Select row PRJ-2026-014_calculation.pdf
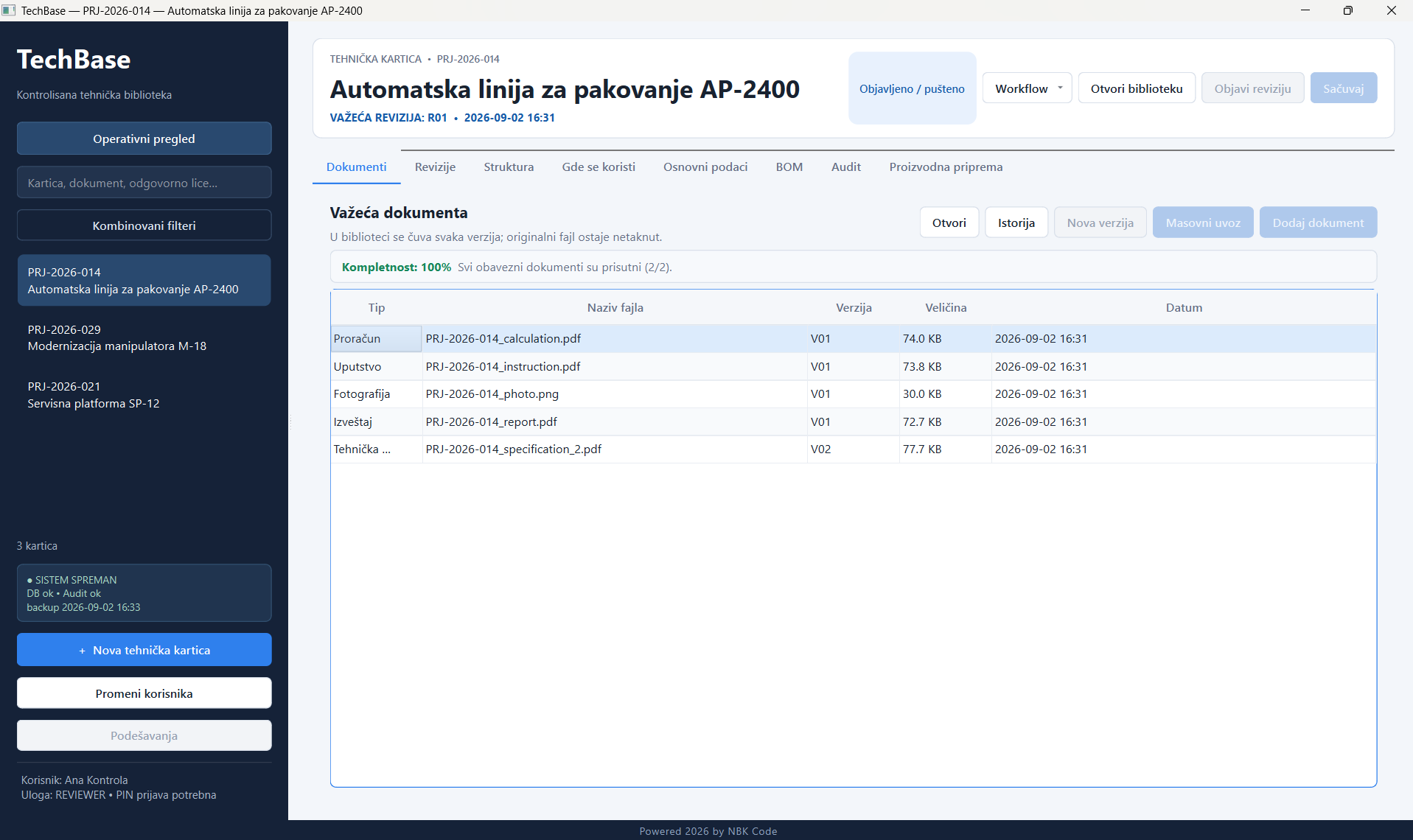The image size is (1413, 840). click(x=854, y=339)
